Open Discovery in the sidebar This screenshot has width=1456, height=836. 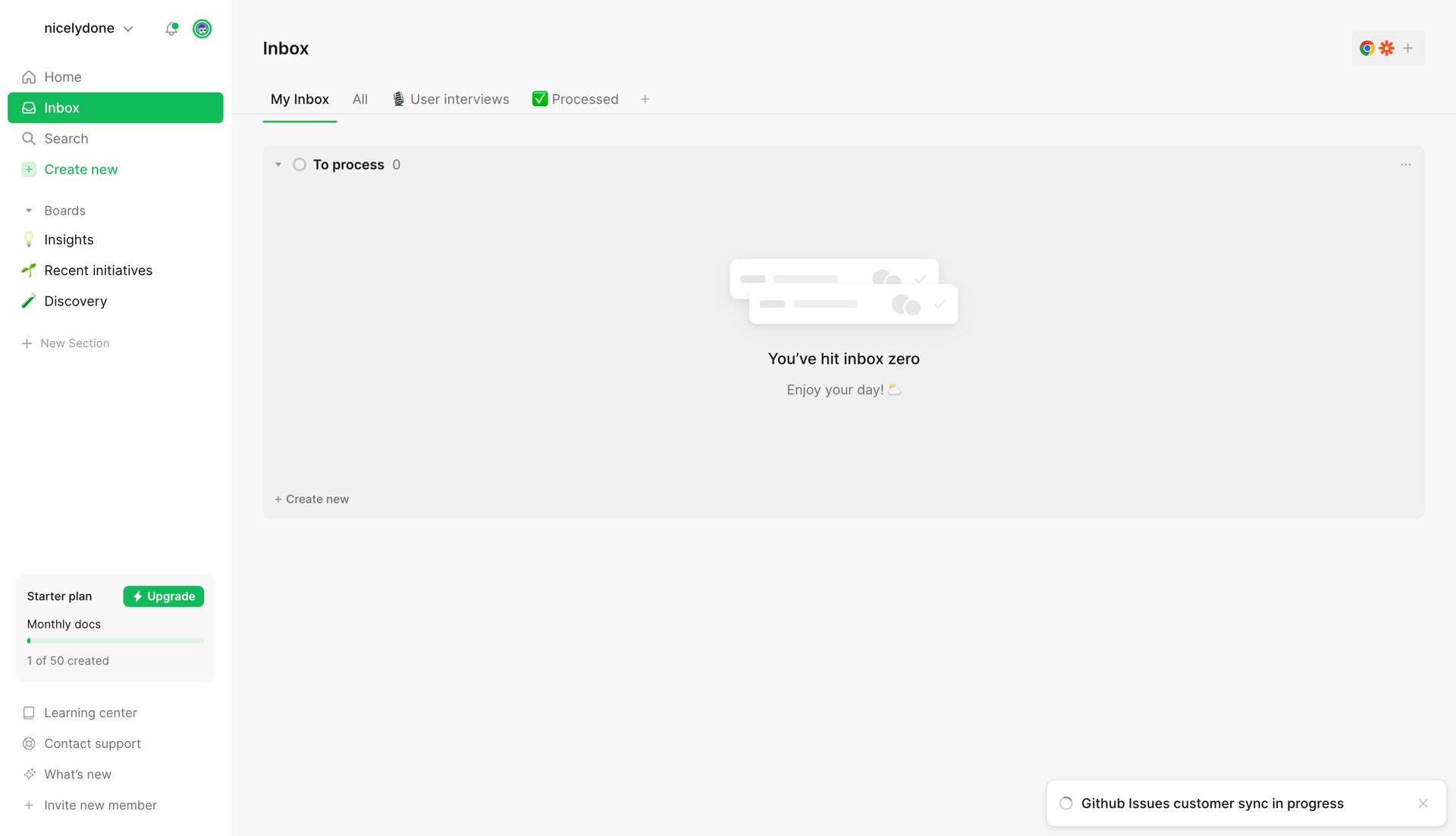[76, 301]
